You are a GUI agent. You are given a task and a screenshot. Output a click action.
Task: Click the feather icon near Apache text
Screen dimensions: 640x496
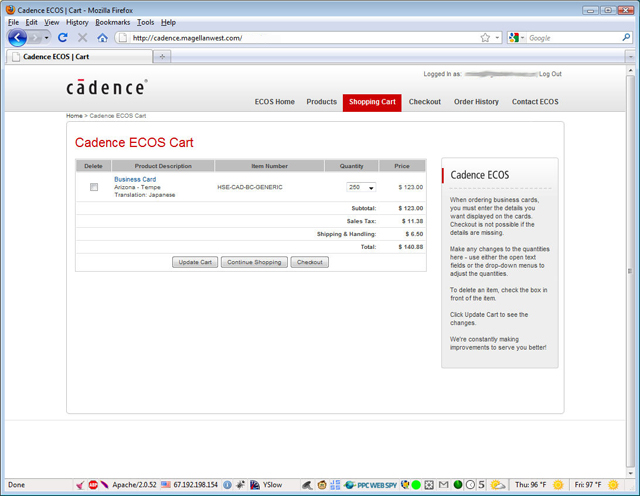(x=105, y=485)
